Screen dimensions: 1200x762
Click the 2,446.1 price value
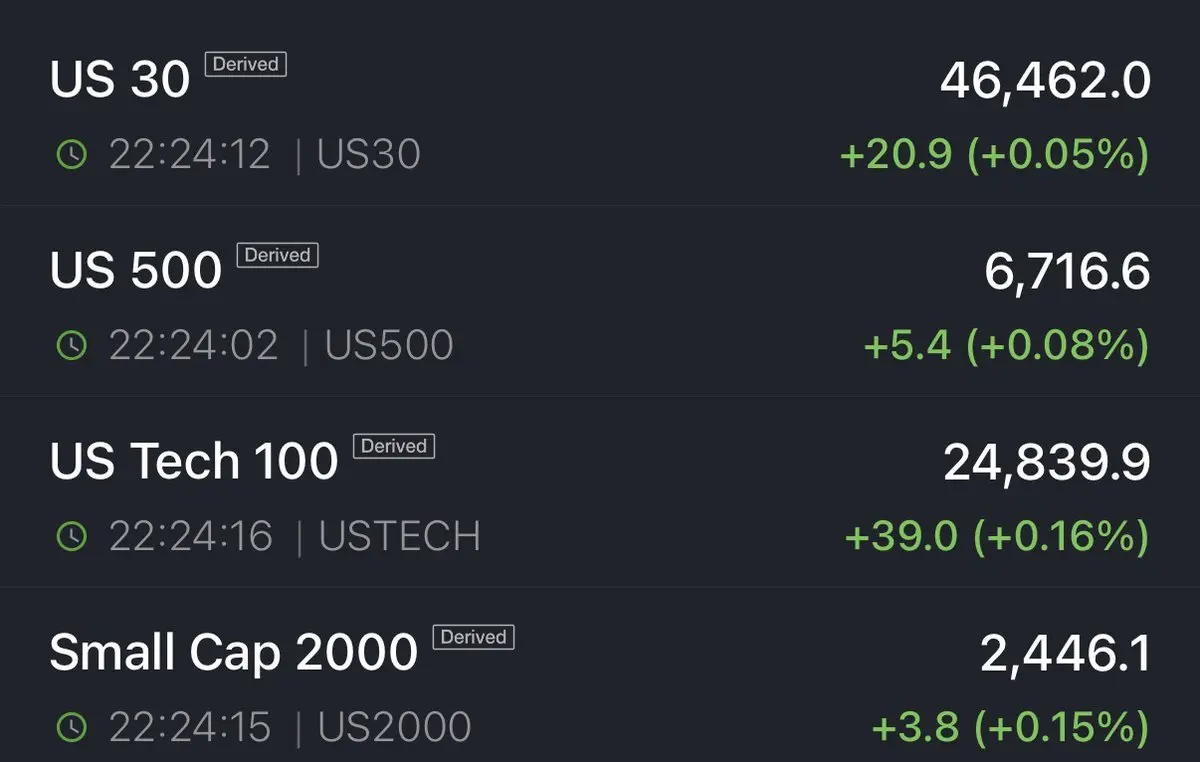(x=1065, y=654)
